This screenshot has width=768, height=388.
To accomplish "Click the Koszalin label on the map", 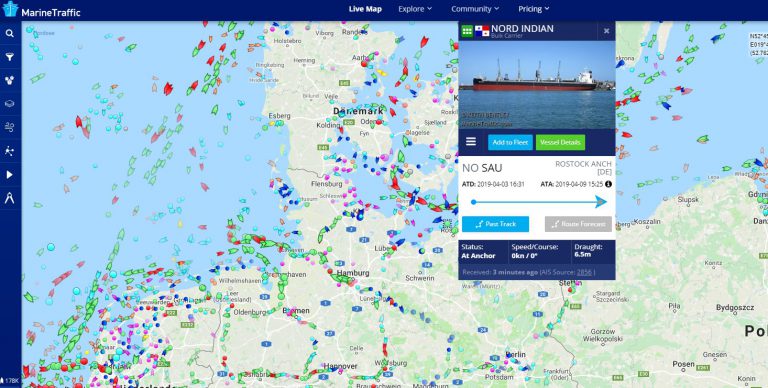I will coord(647,221).
